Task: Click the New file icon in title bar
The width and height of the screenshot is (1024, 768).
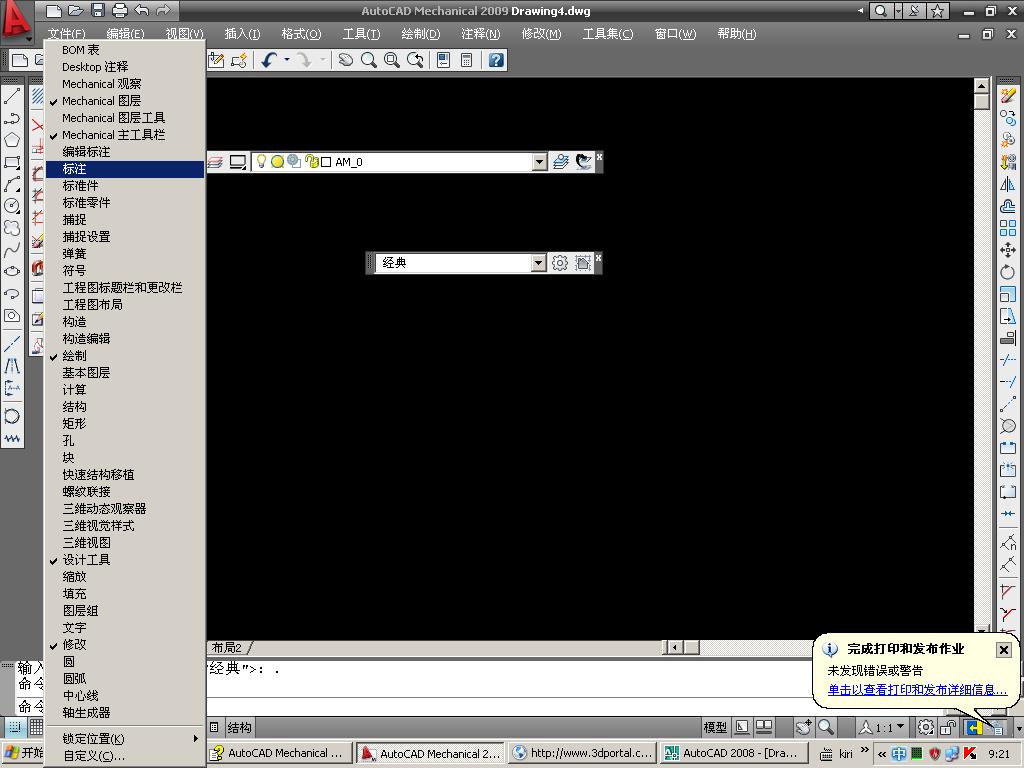Action: [x=54, y=10]
